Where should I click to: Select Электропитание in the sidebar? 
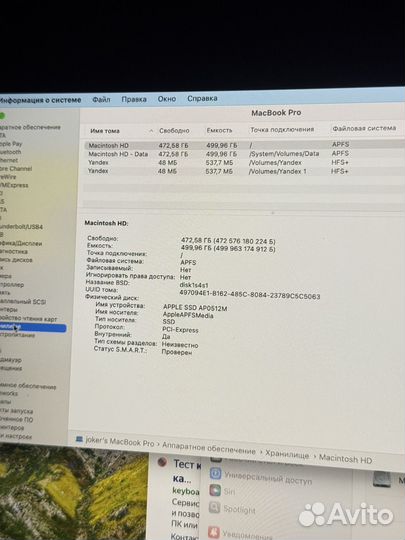(17, 335)
